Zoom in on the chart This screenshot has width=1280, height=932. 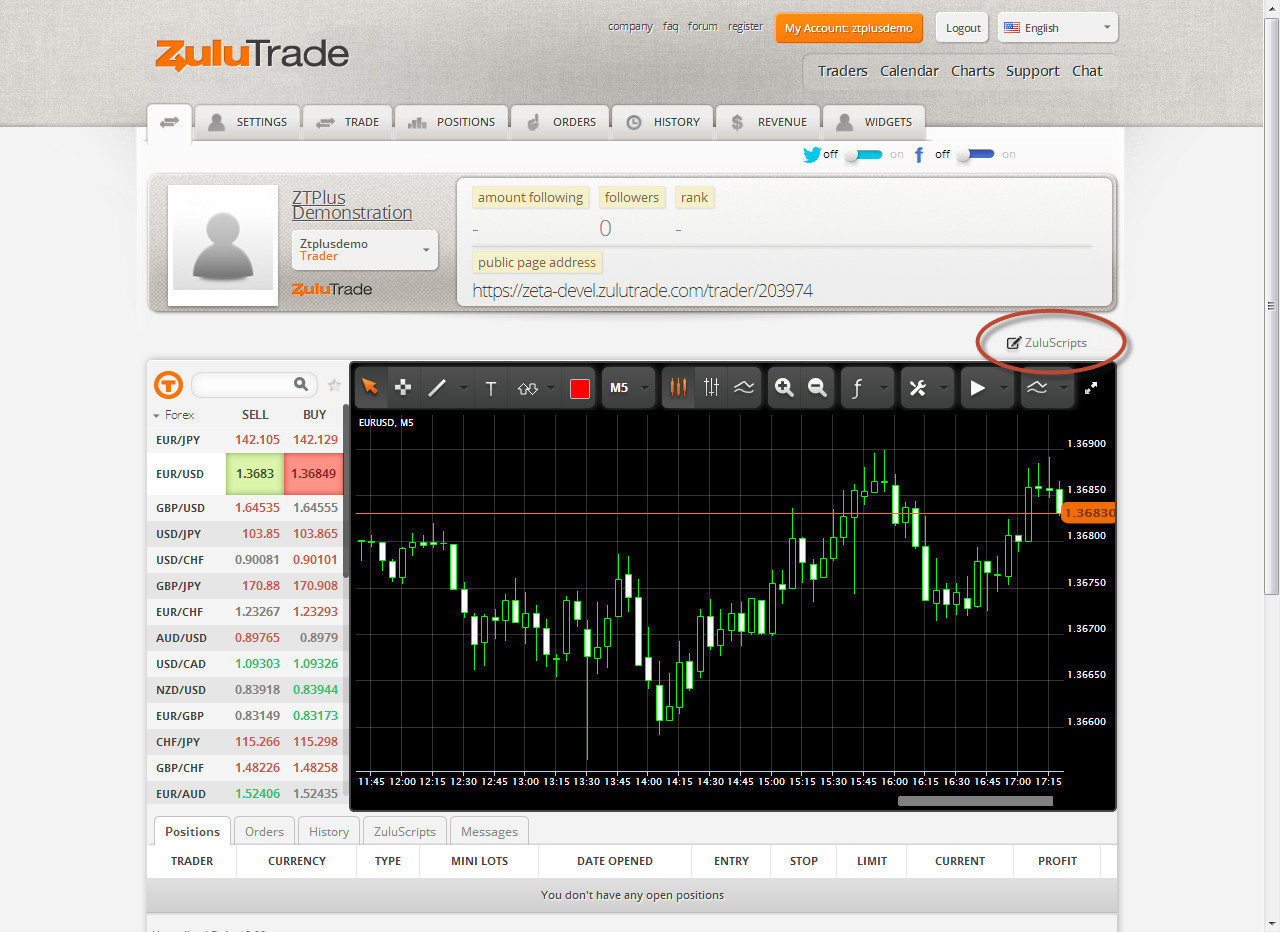click(785, 388)
